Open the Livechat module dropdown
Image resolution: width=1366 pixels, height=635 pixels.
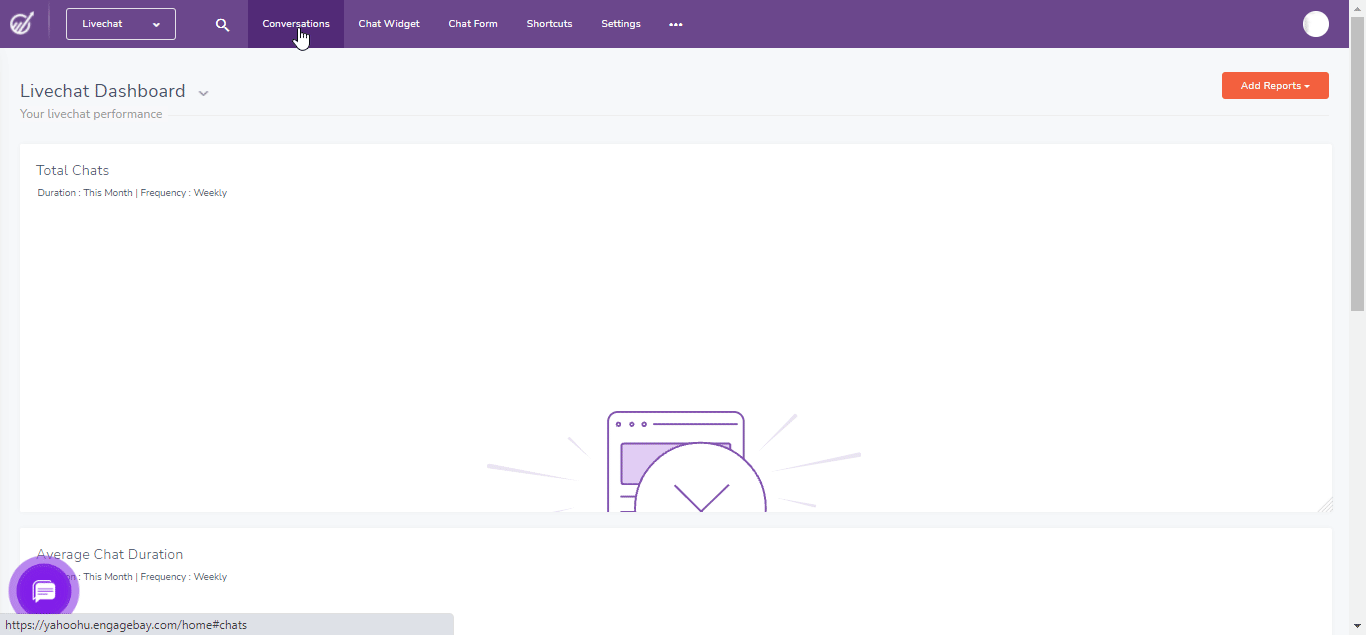click(121, 24)
